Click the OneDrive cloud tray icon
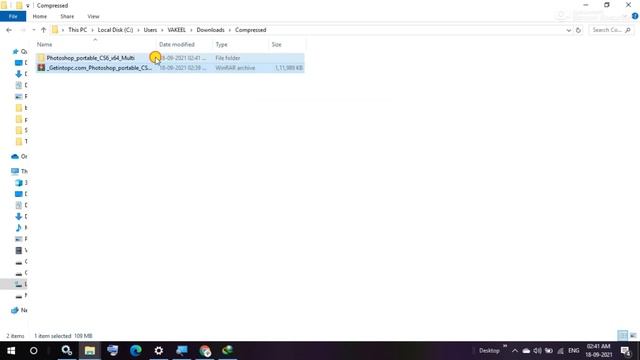This screenshot has width=640, height=360. tap(526, 351)
